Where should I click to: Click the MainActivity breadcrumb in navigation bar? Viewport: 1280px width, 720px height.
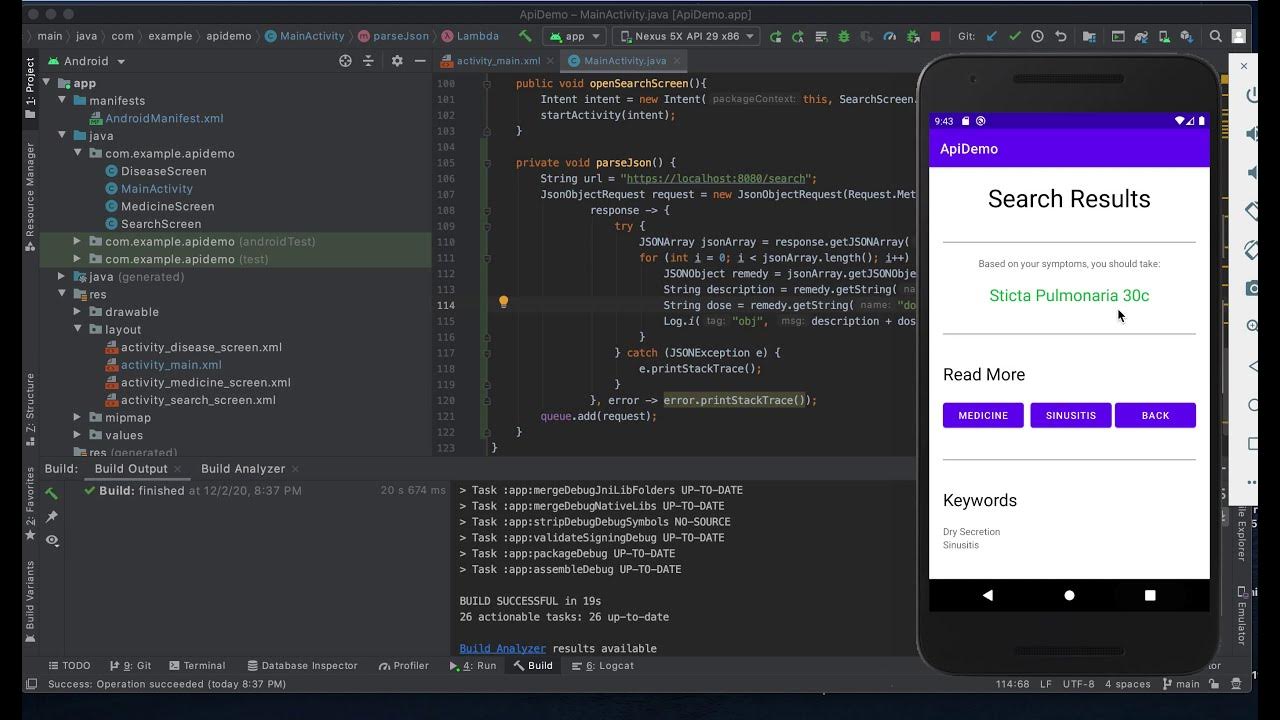(x=304, y=36)
